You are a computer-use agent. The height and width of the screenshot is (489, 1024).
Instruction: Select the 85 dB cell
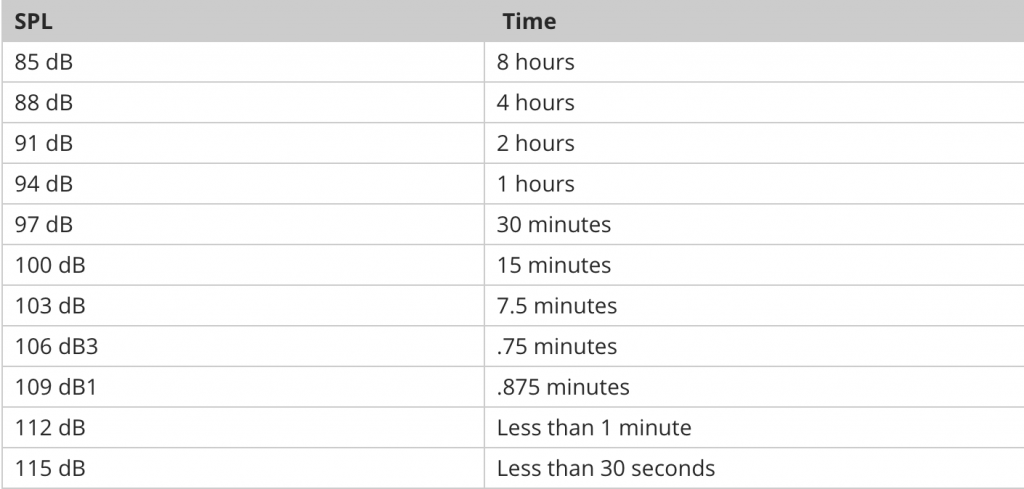click(44, 62)
